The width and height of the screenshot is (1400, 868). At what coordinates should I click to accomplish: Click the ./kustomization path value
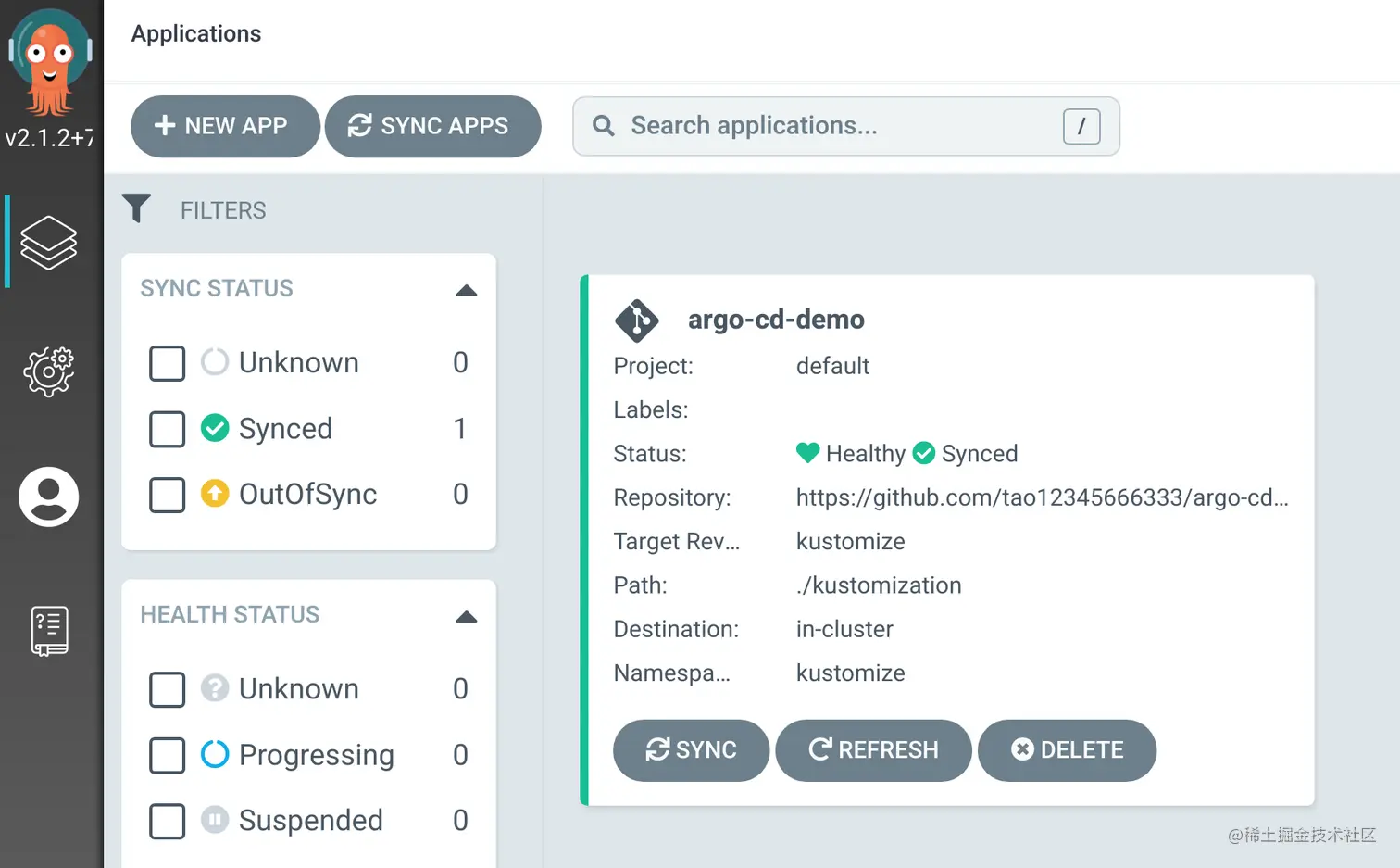879,585
